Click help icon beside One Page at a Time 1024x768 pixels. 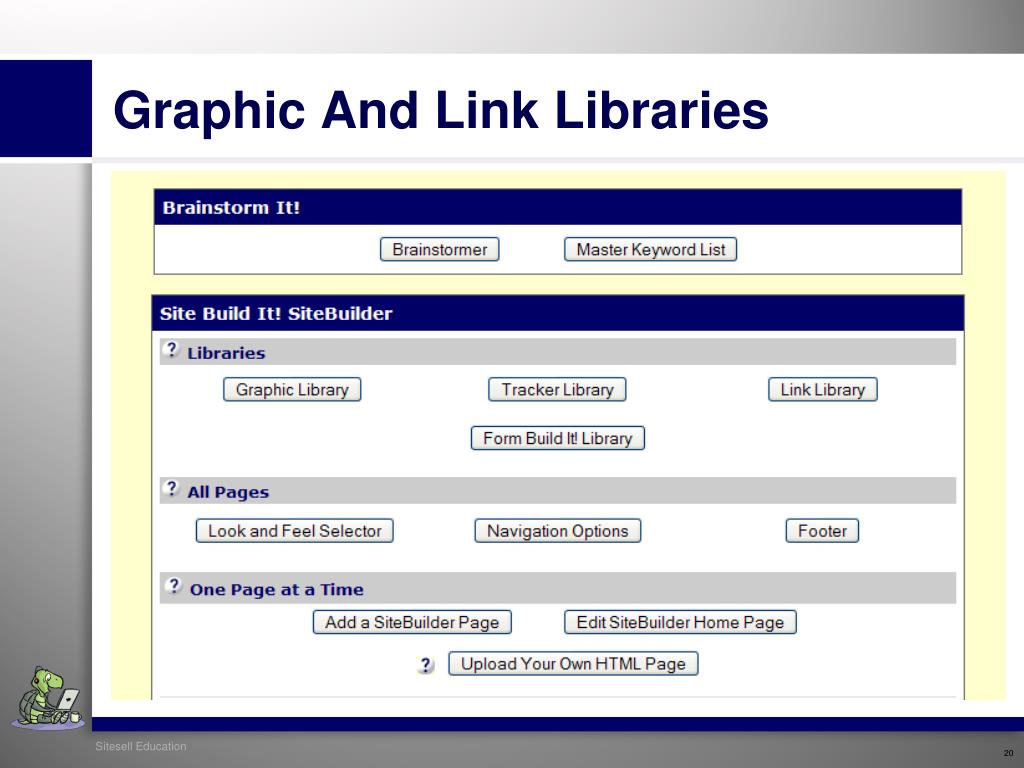(x=173, y=585)
